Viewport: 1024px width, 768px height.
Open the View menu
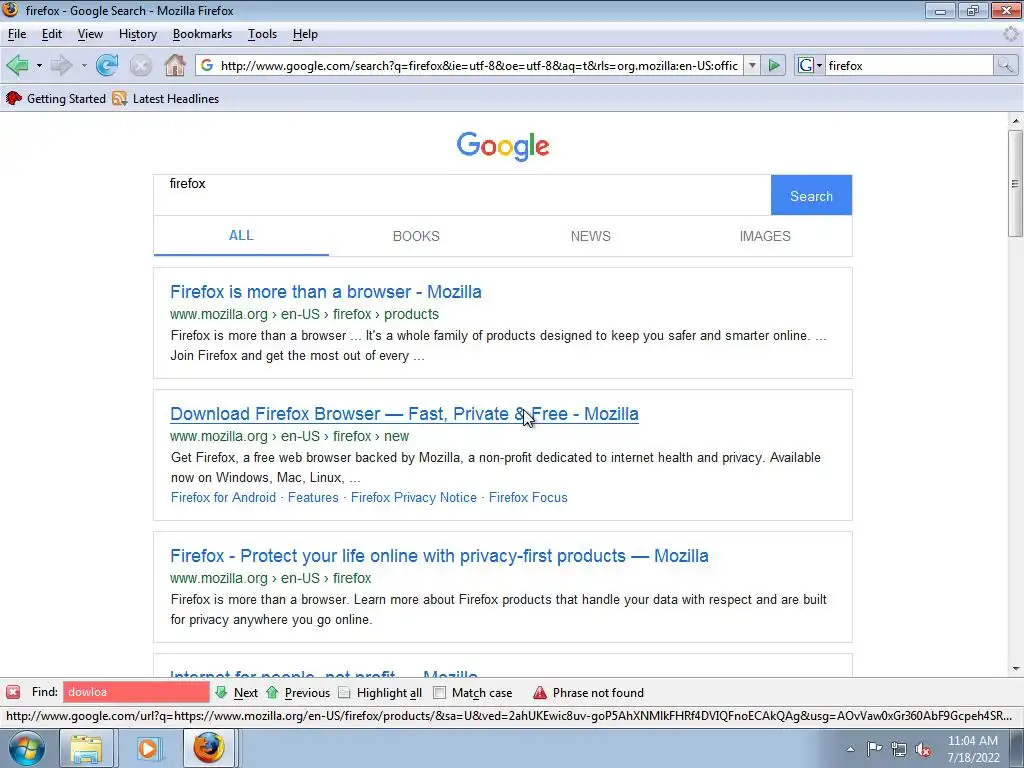coord(90,34)
